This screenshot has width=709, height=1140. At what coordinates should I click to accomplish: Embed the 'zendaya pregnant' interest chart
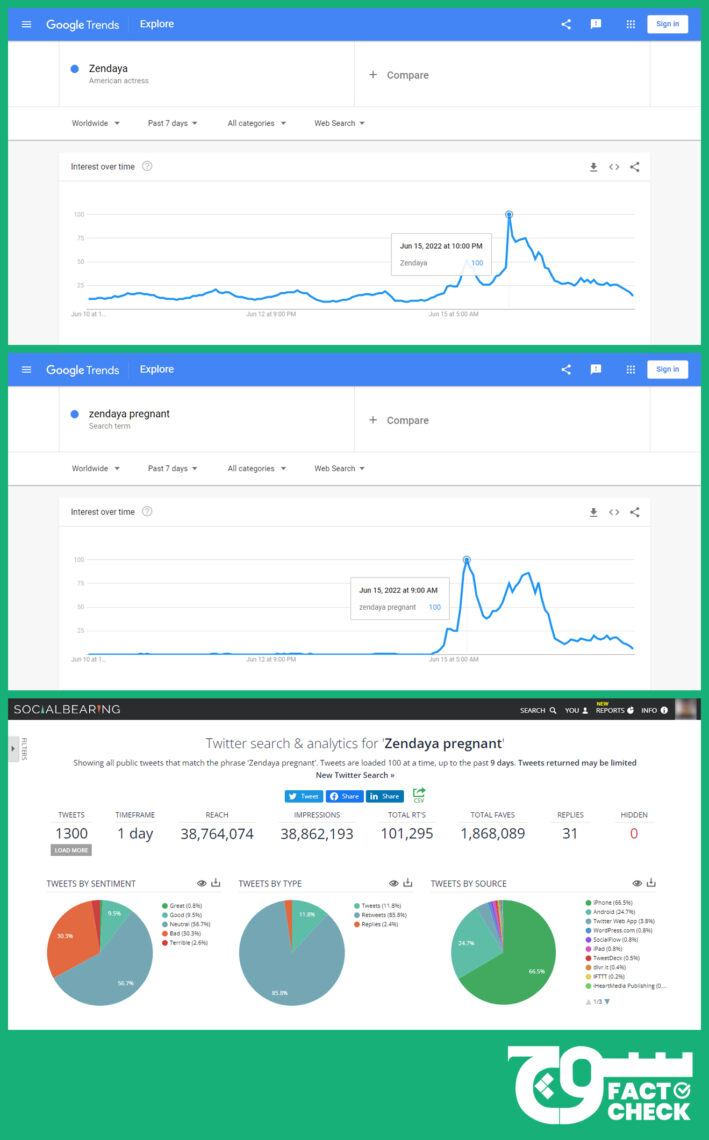point(614,513)
